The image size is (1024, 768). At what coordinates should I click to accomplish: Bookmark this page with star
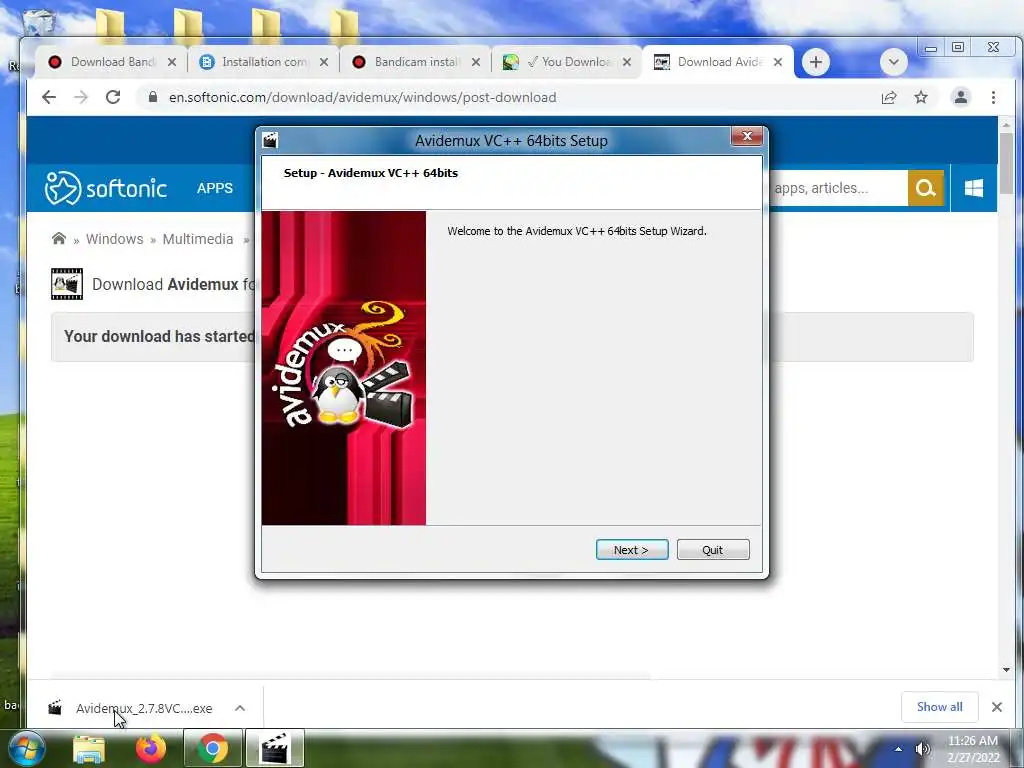click(x=921, y=97)
